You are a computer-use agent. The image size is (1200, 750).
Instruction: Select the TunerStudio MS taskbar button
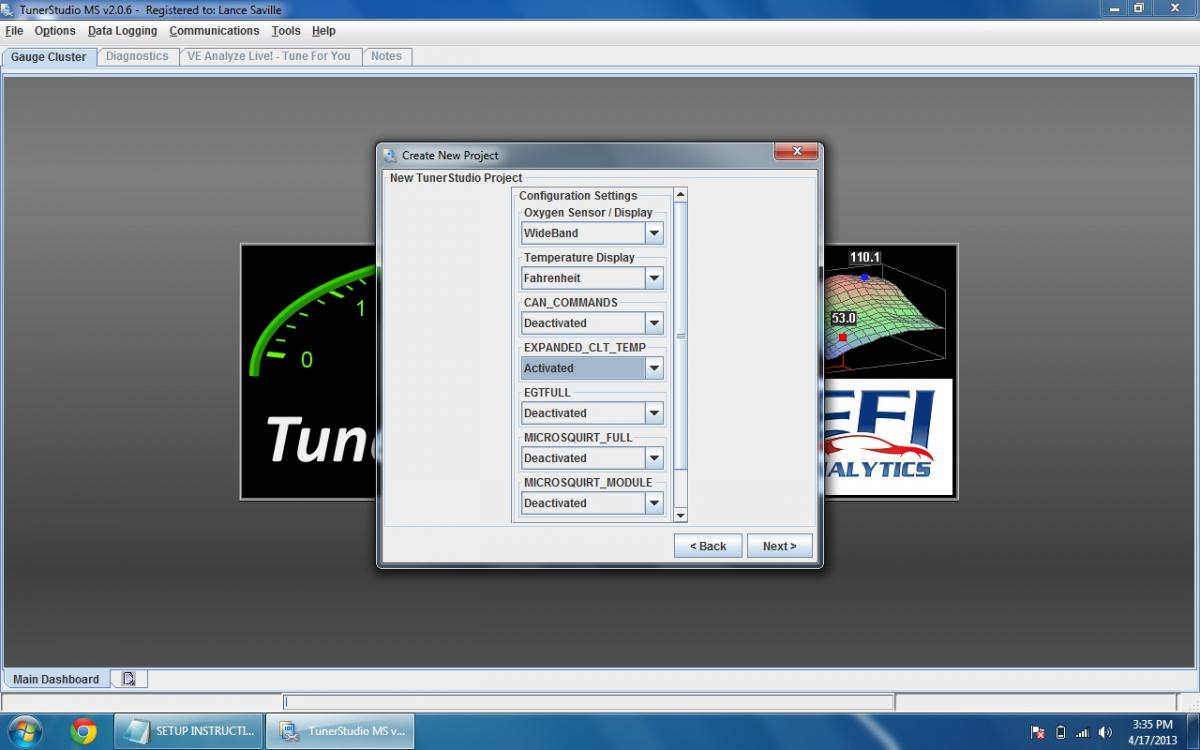point(340,731)
